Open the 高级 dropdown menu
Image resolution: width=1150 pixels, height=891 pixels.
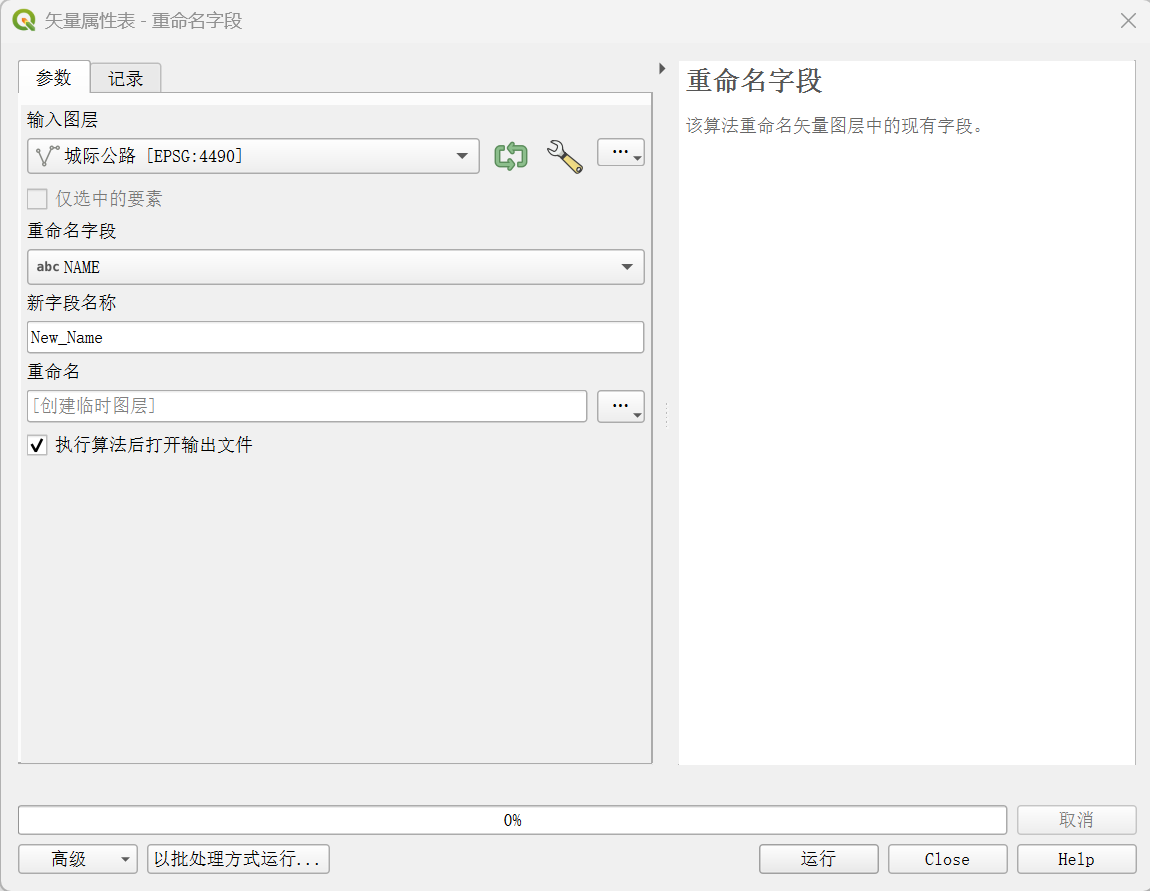(78, 859)
